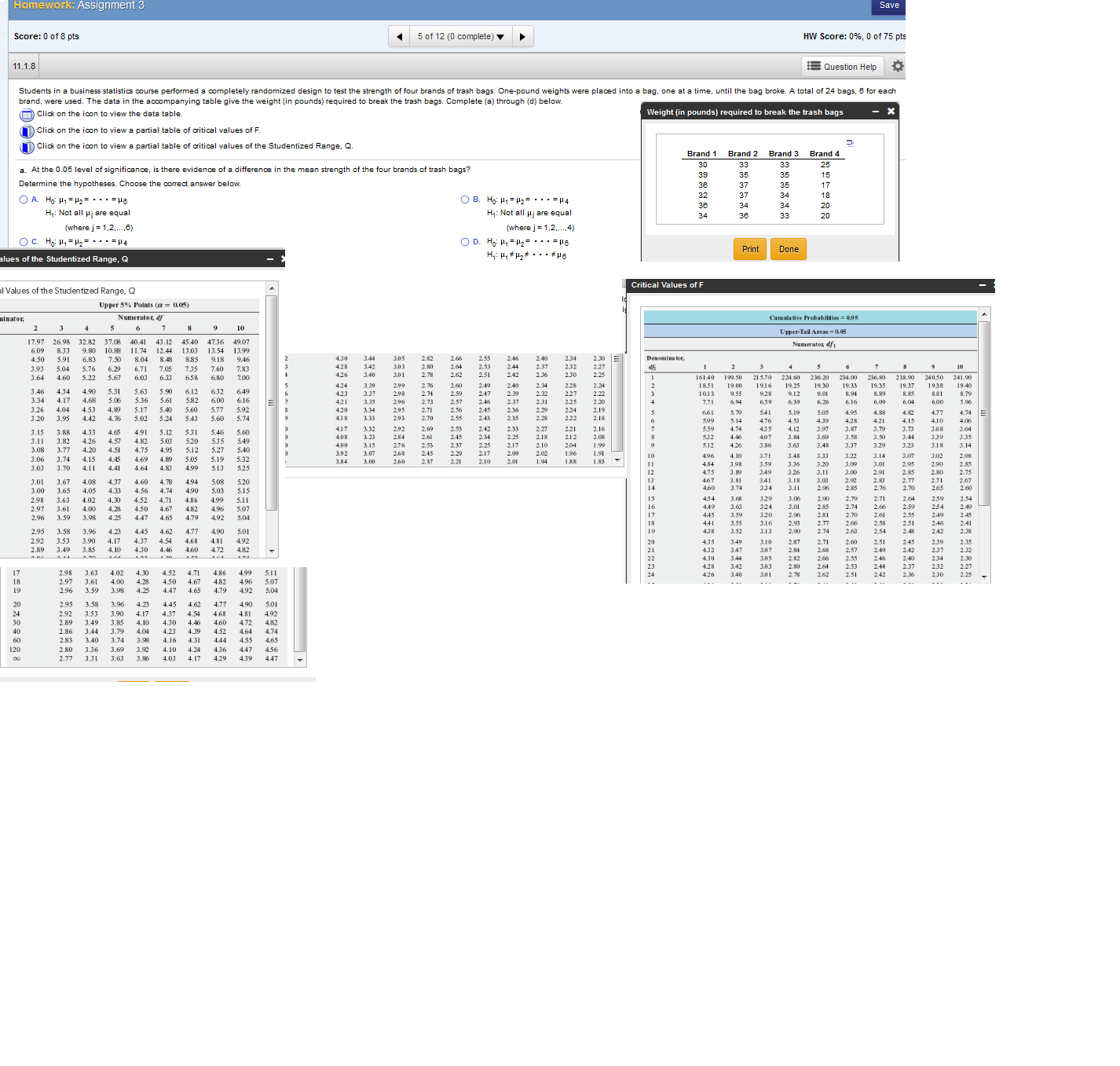Select answer choice A radio button
The height and width of the screenshot is (1066, 1120).
[24, 199]
